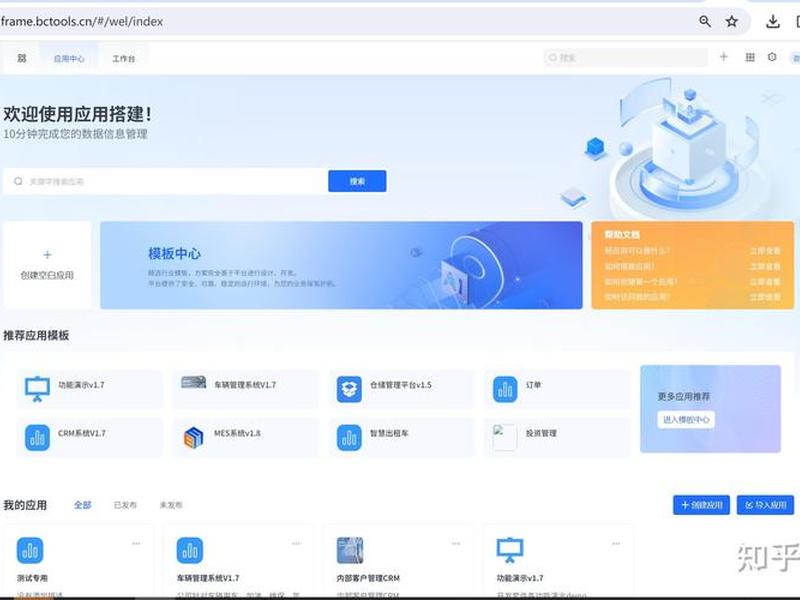Viewport: 800px width, 600px height.
Task: Click the 进入模板中心 button
Action: 686,420
